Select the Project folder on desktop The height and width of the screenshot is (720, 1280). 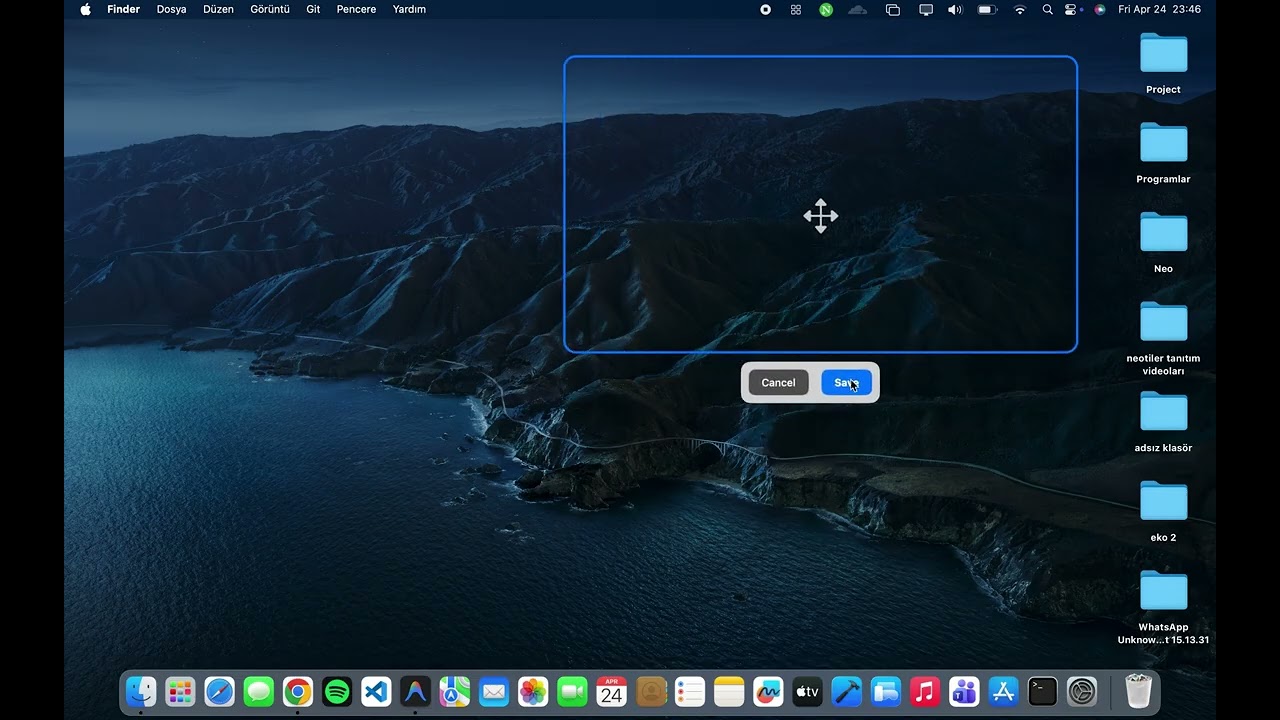tap(1163, 63)
